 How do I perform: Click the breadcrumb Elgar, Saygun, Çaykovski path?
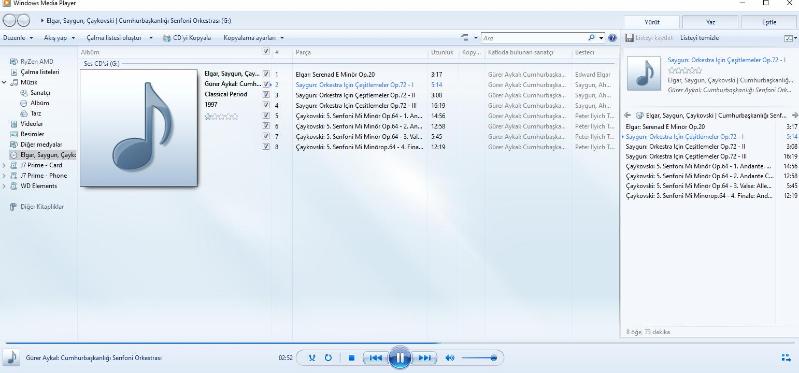tap(140, 21)
